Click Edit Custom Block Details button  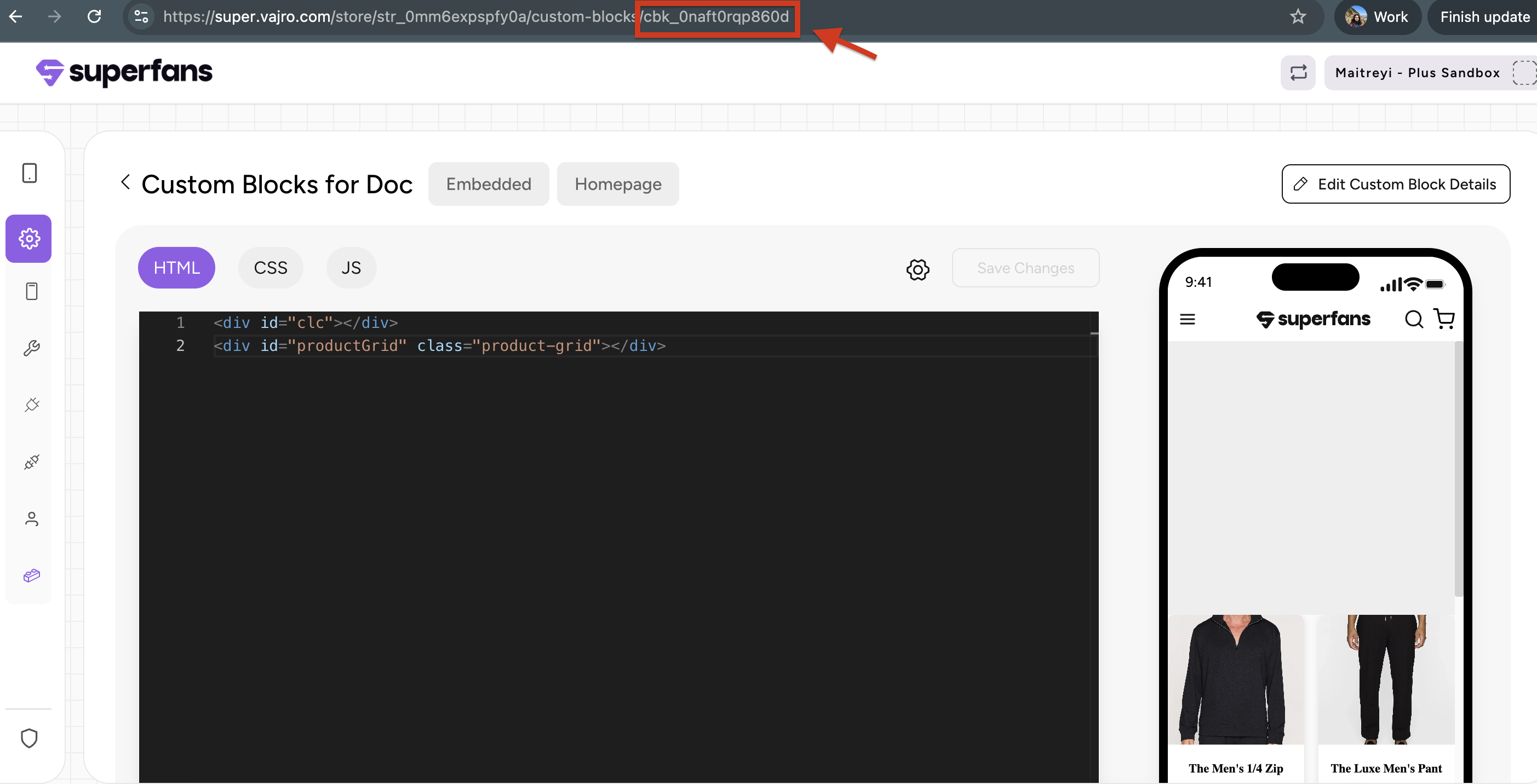point(1396,184)
